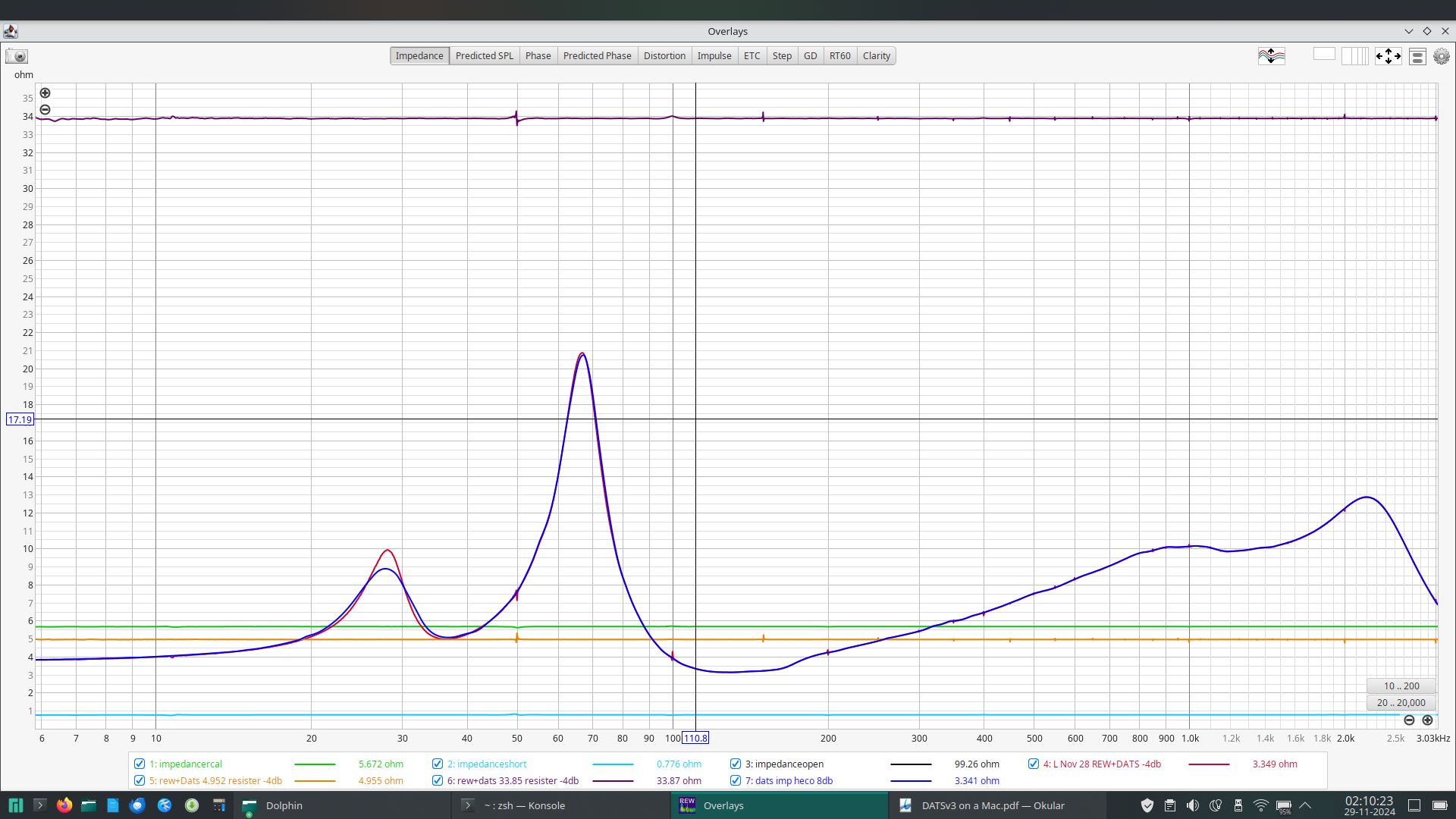Open the ETC tab
Screen dimensions: 1456x819
pyautogui.click(x=752, y=56)
